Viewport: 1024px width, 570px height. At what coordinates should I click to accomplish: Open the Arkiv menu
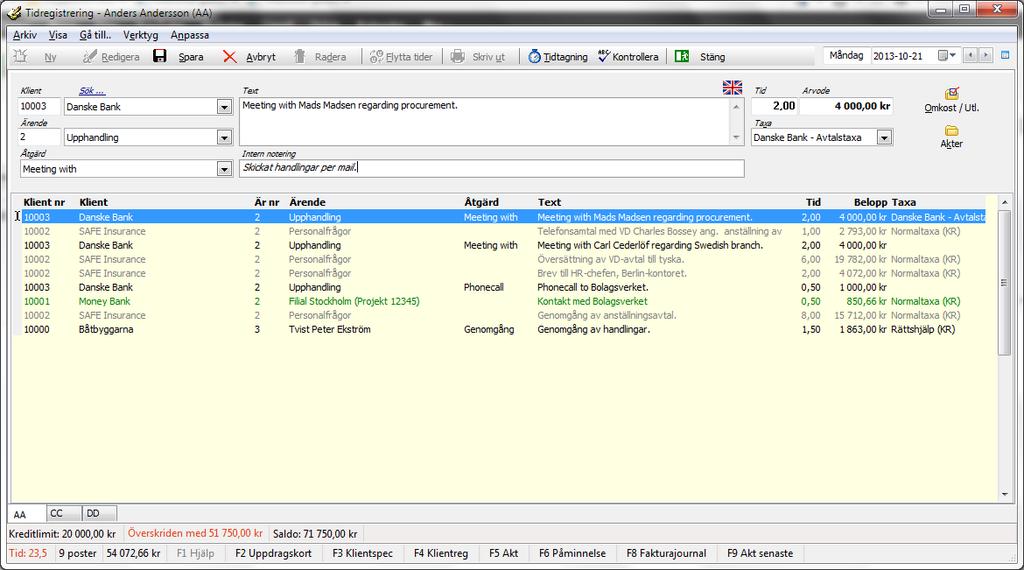point(25,35)
